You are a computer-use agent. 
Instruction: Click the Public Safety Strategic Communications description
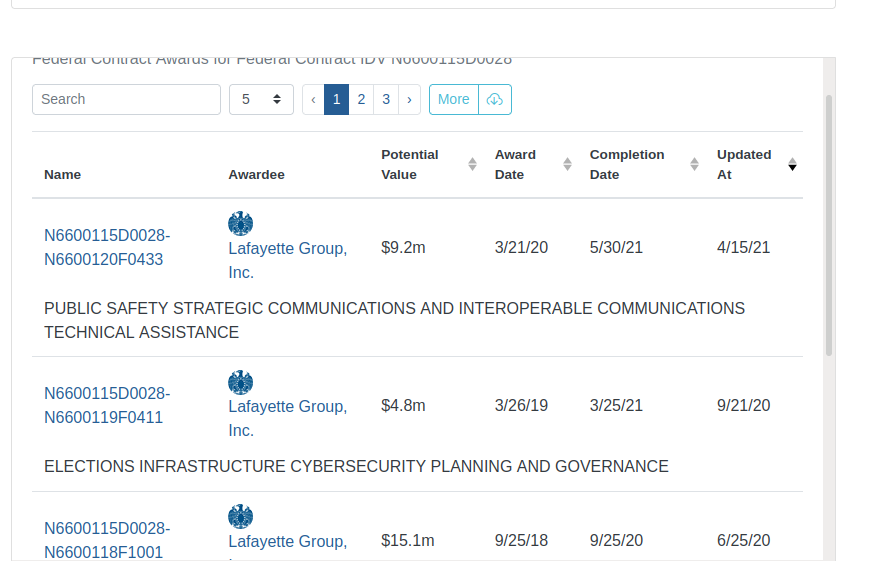coord(395,320)
